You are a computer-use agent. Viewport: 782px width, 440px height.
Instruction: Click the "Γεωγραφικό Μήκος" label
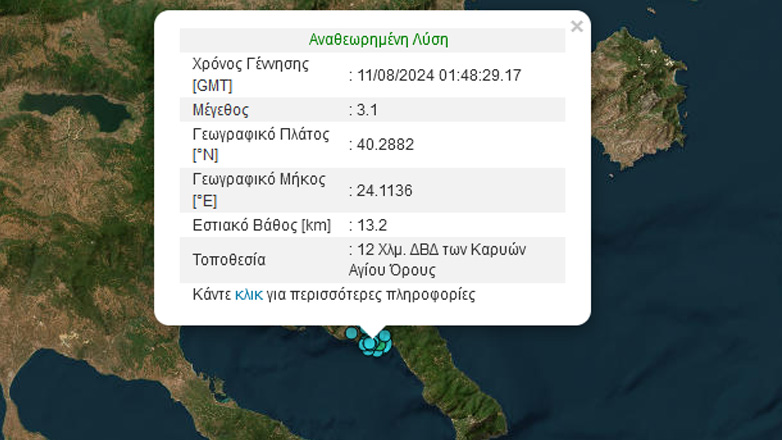point(259,180)
